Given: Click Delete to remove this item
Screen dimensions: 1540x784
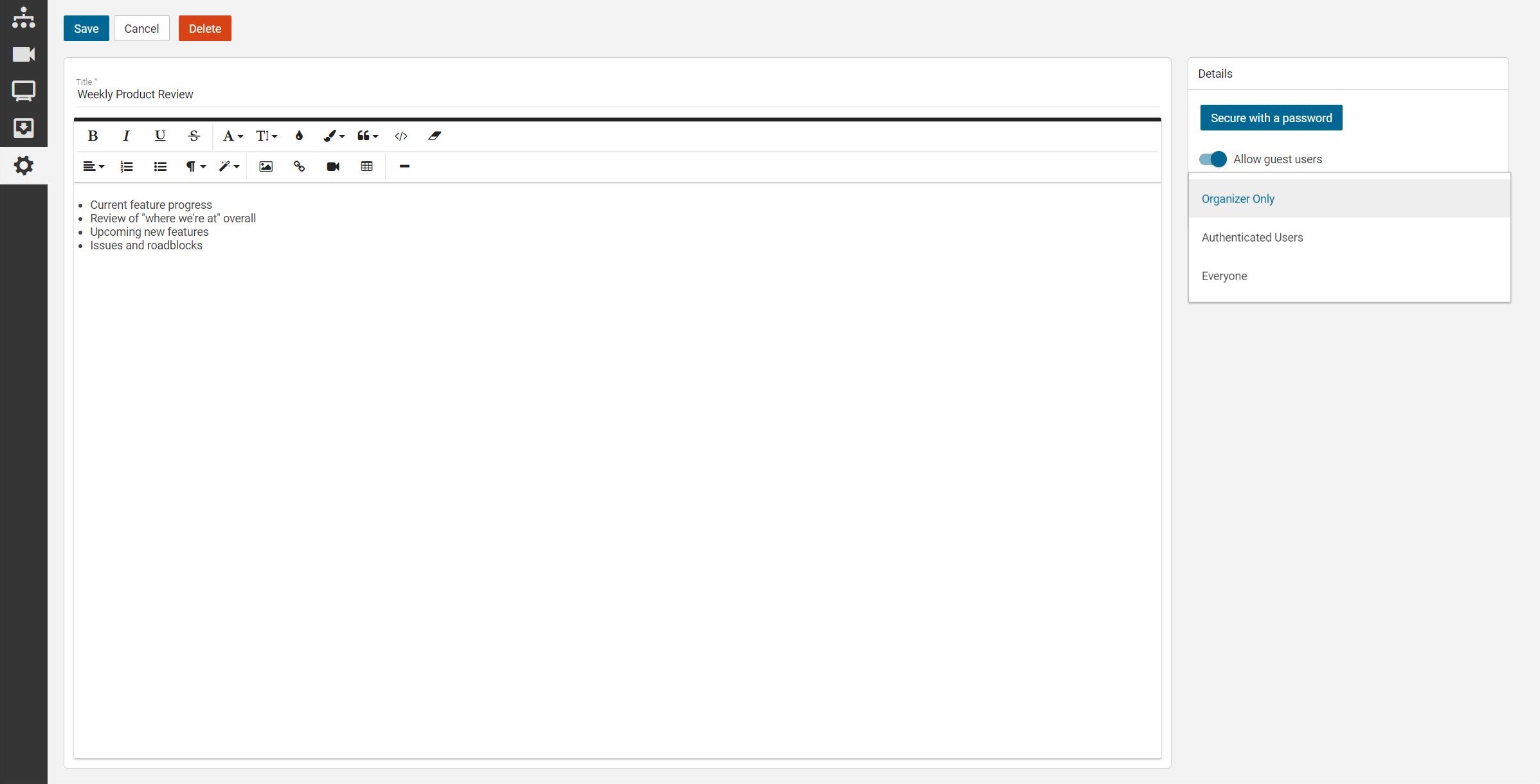Looking at the screenshot, I should [x=205, y=28].
